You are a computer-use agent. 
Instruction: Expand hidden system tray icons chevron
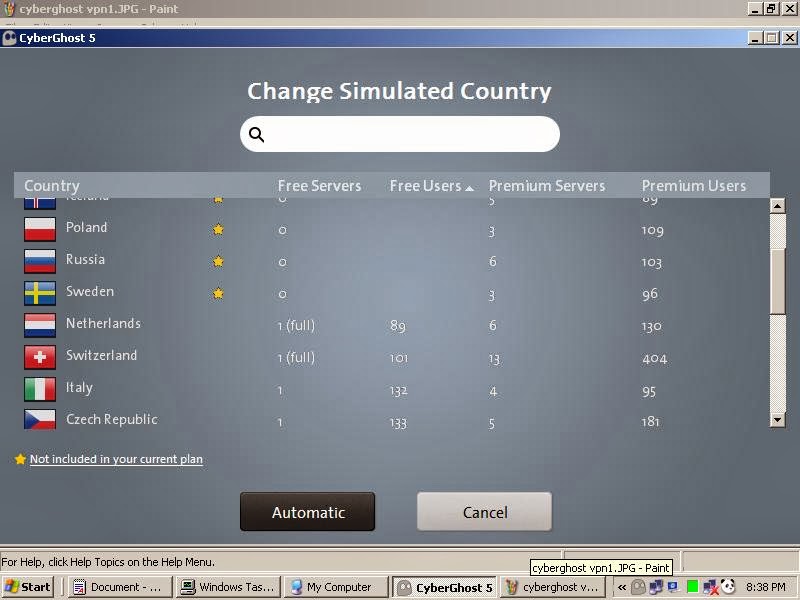click(622, 587)
